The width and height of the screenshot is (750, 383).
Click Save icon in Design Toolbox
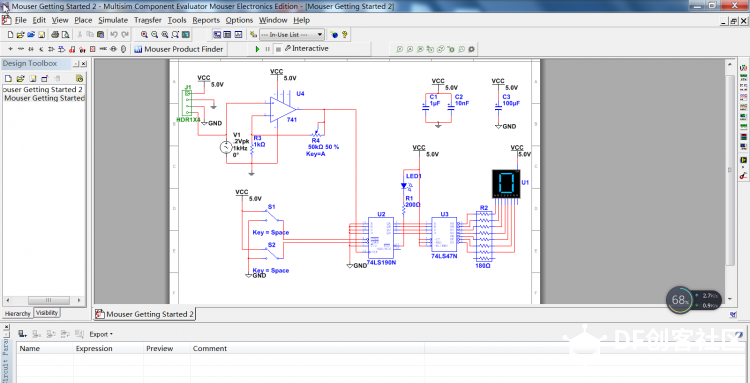[x=33, y=78]
